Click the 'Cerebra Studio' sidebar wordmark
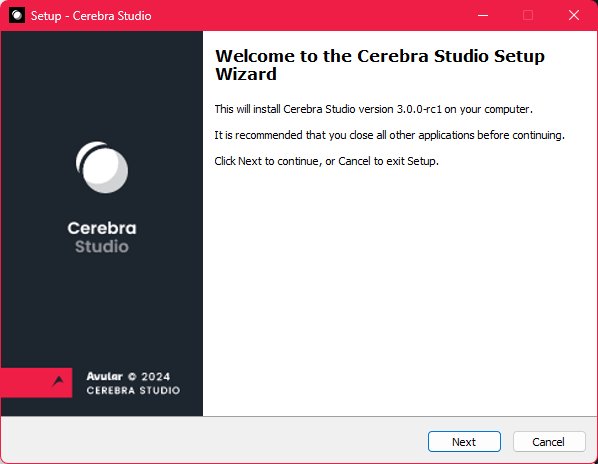 pos(102,237)
